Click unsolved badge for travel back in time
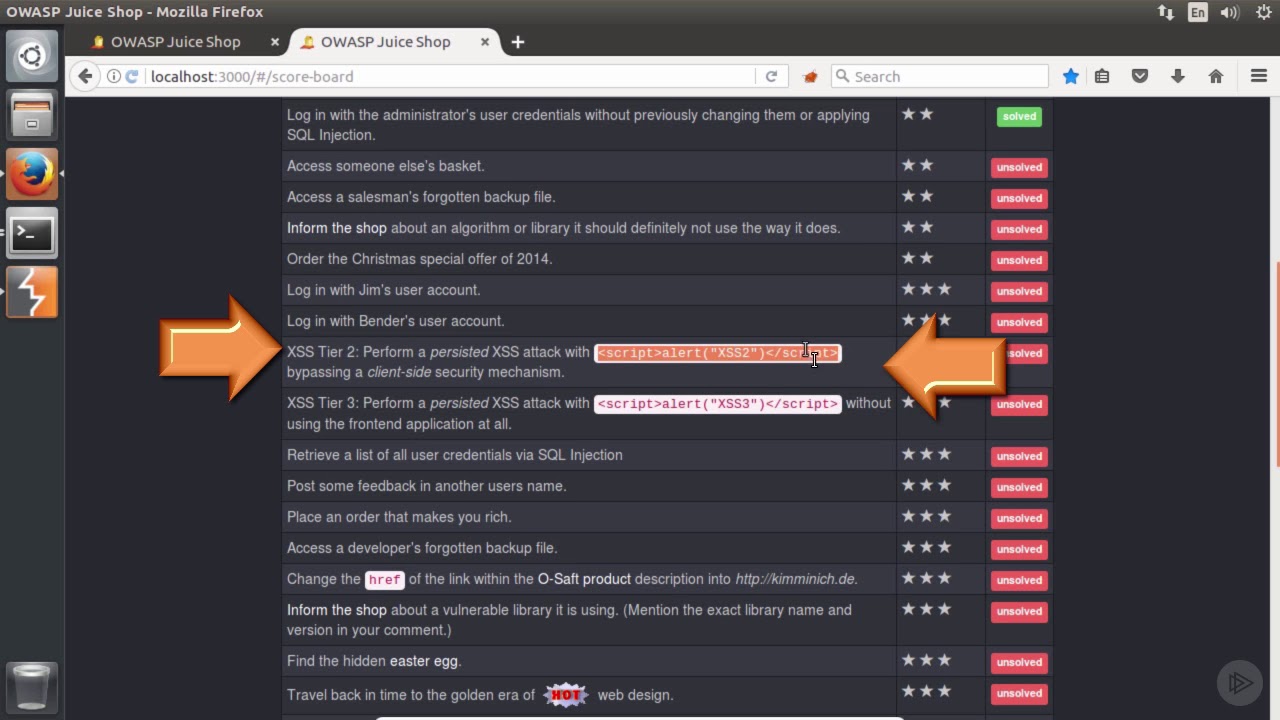 tap(1019, 693)
